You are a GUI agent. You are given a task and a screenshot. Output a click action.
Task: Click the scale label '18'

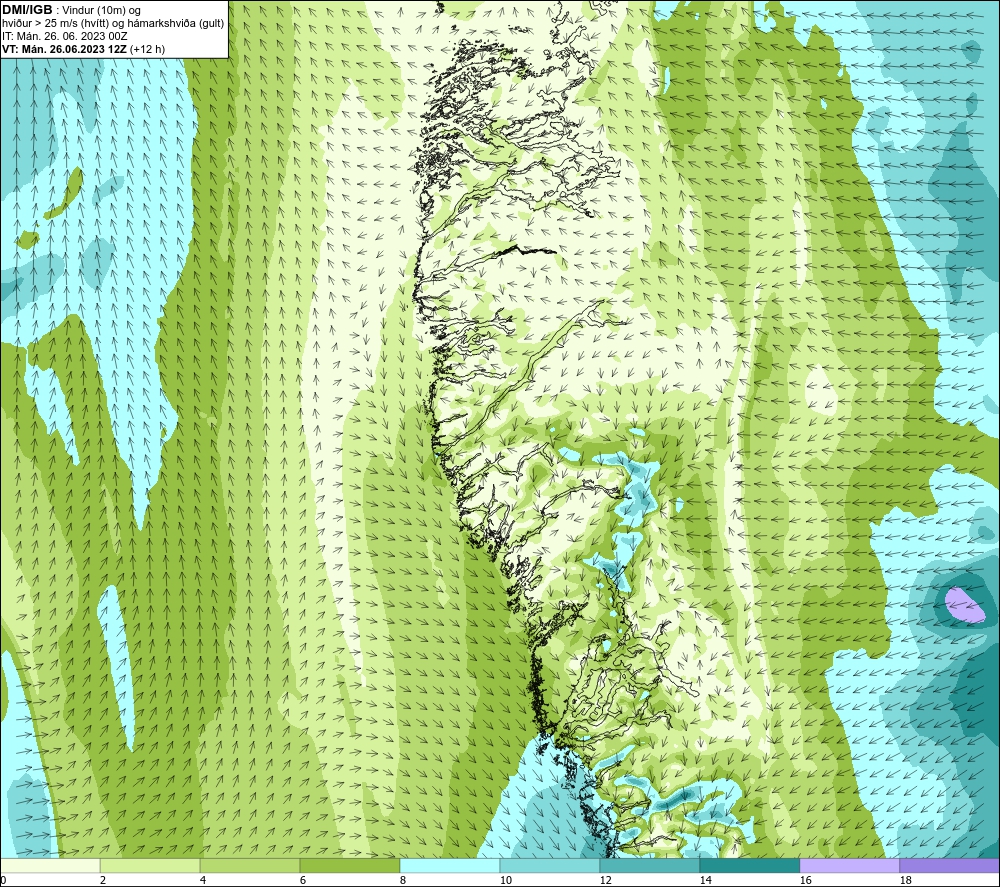point(906,880)
